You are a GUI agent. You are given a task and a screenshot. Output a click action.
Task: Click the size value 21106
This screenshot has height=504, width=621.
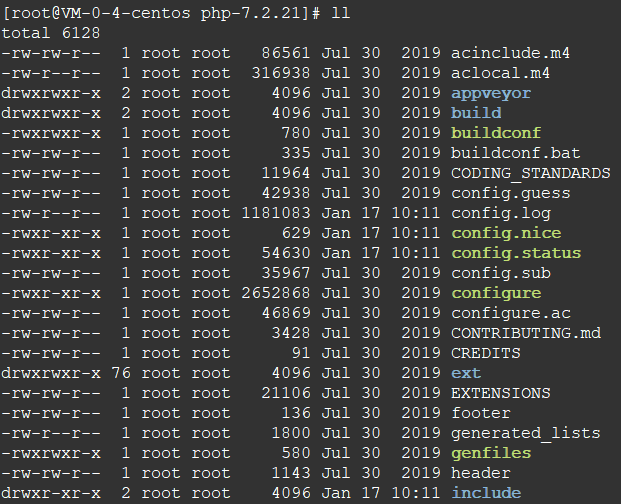286,393
